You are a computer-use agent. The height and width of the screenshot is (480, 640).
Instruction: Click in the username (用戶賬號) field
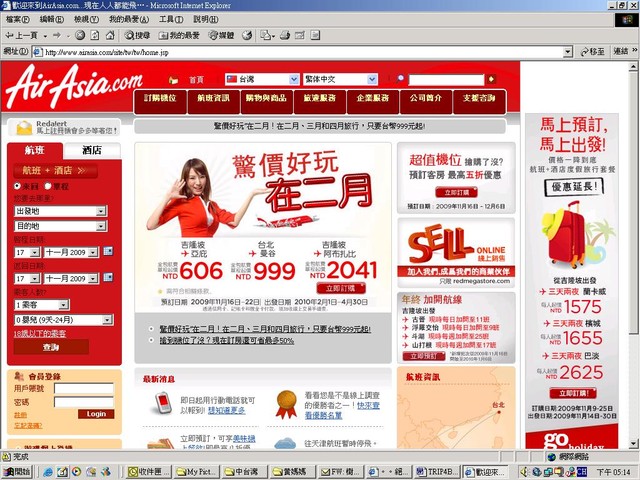pos(84,388)
